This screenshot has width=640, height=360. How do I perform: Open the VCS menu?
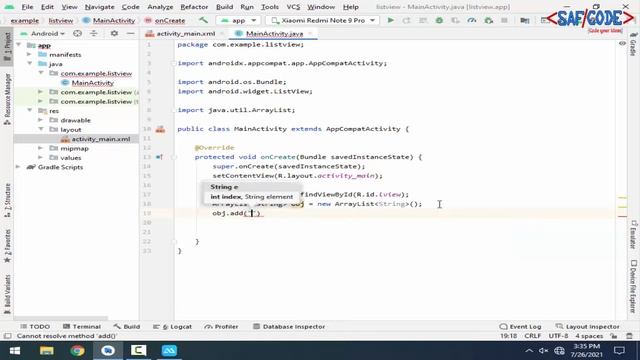click(293, 7)
